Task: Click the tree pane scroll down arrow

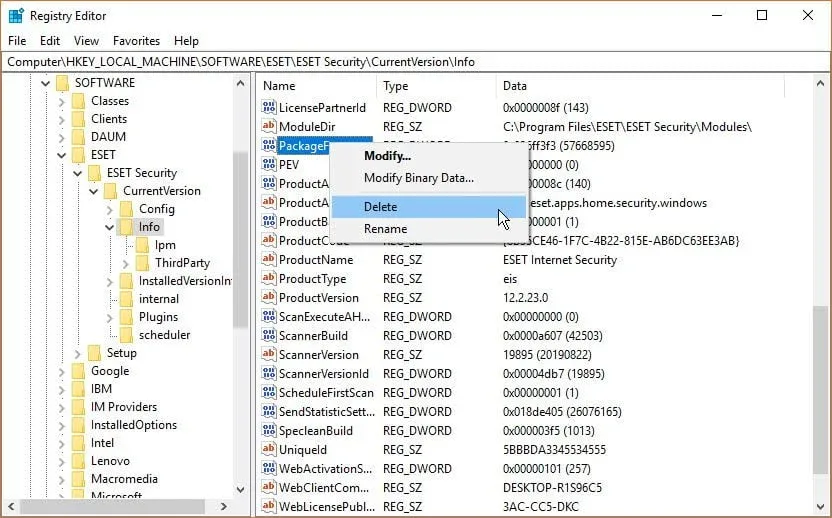Action: pos(240,489)
